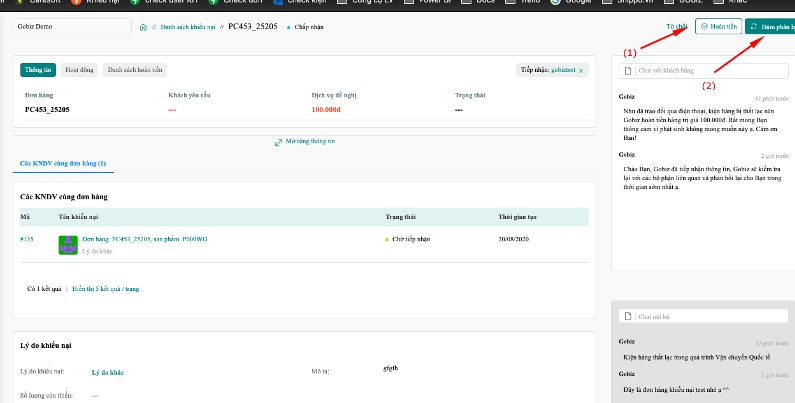Click attachment icon in customer chat box
This screenshot has width=795, height=403.
coord(627,71)
